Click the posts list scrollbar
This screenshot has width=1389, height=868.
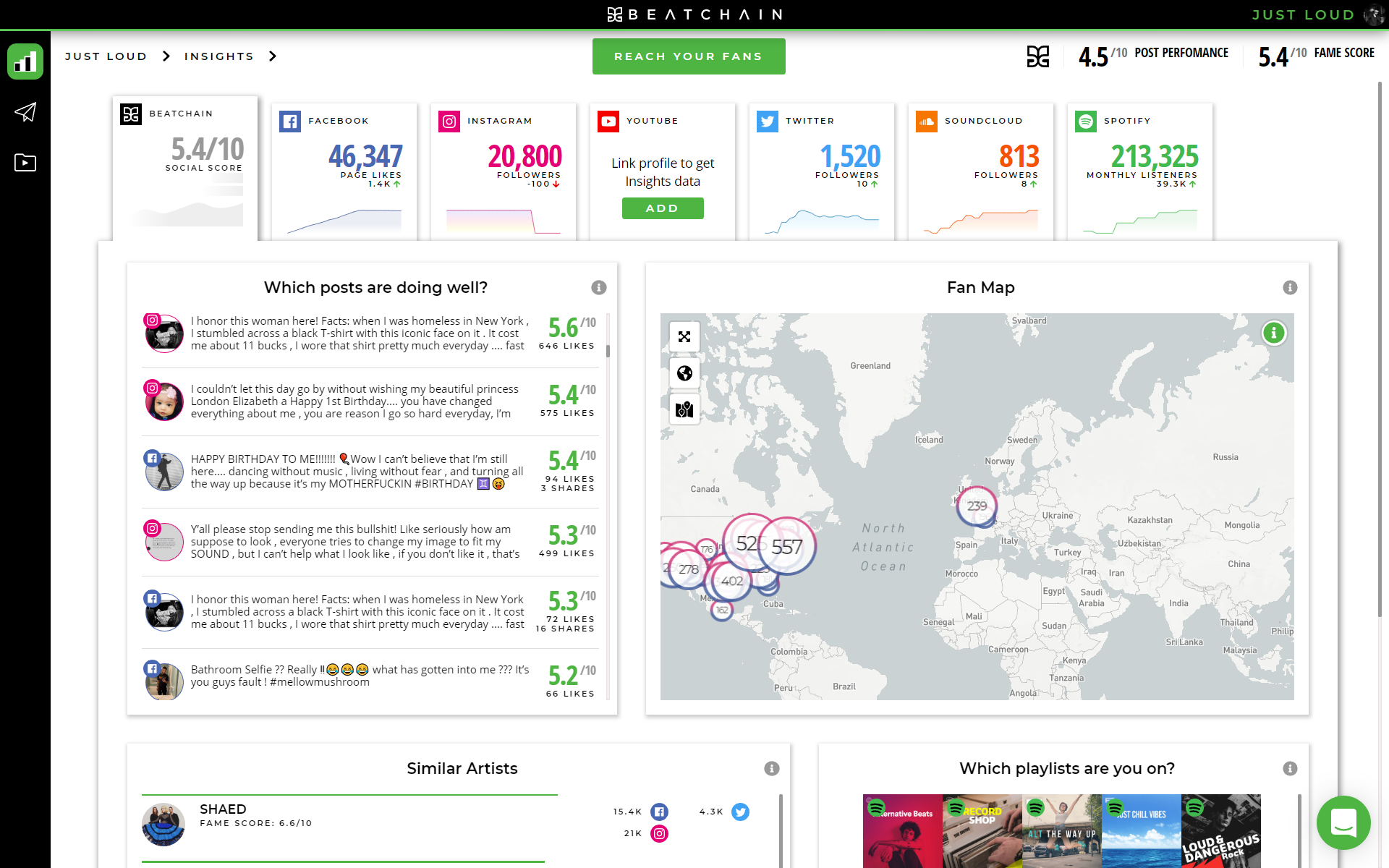point(608,351)
